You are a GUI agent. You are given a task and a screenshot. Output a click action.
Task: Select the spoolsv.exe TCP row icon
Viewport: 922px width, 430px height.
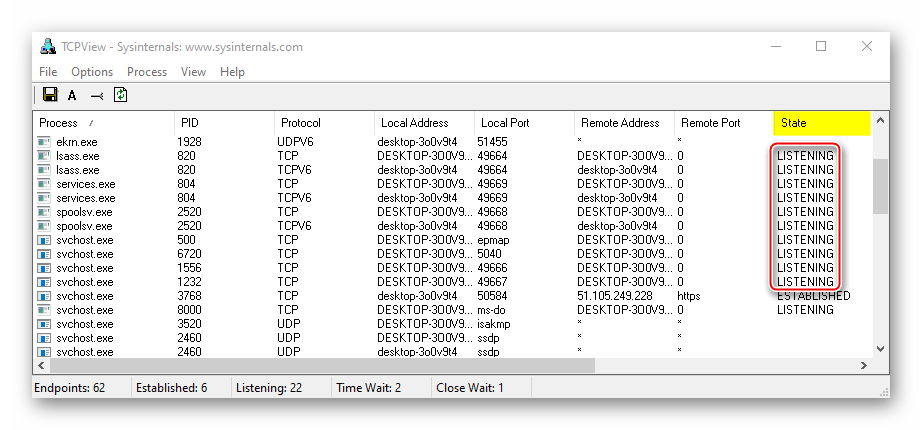coord(44,212)
